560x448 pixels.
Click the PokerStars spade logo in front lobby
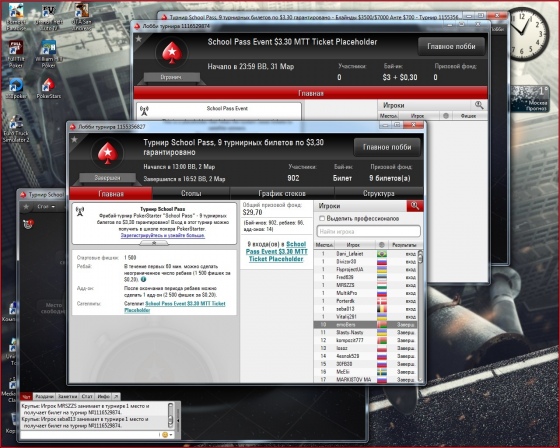pos(108,153)
